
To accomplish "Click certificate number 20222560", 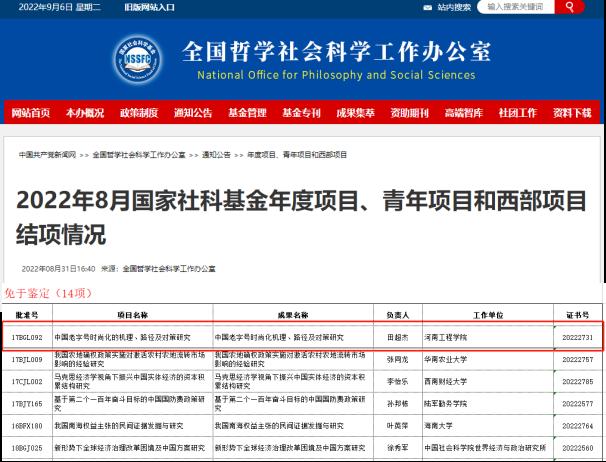I will point(578,448).
